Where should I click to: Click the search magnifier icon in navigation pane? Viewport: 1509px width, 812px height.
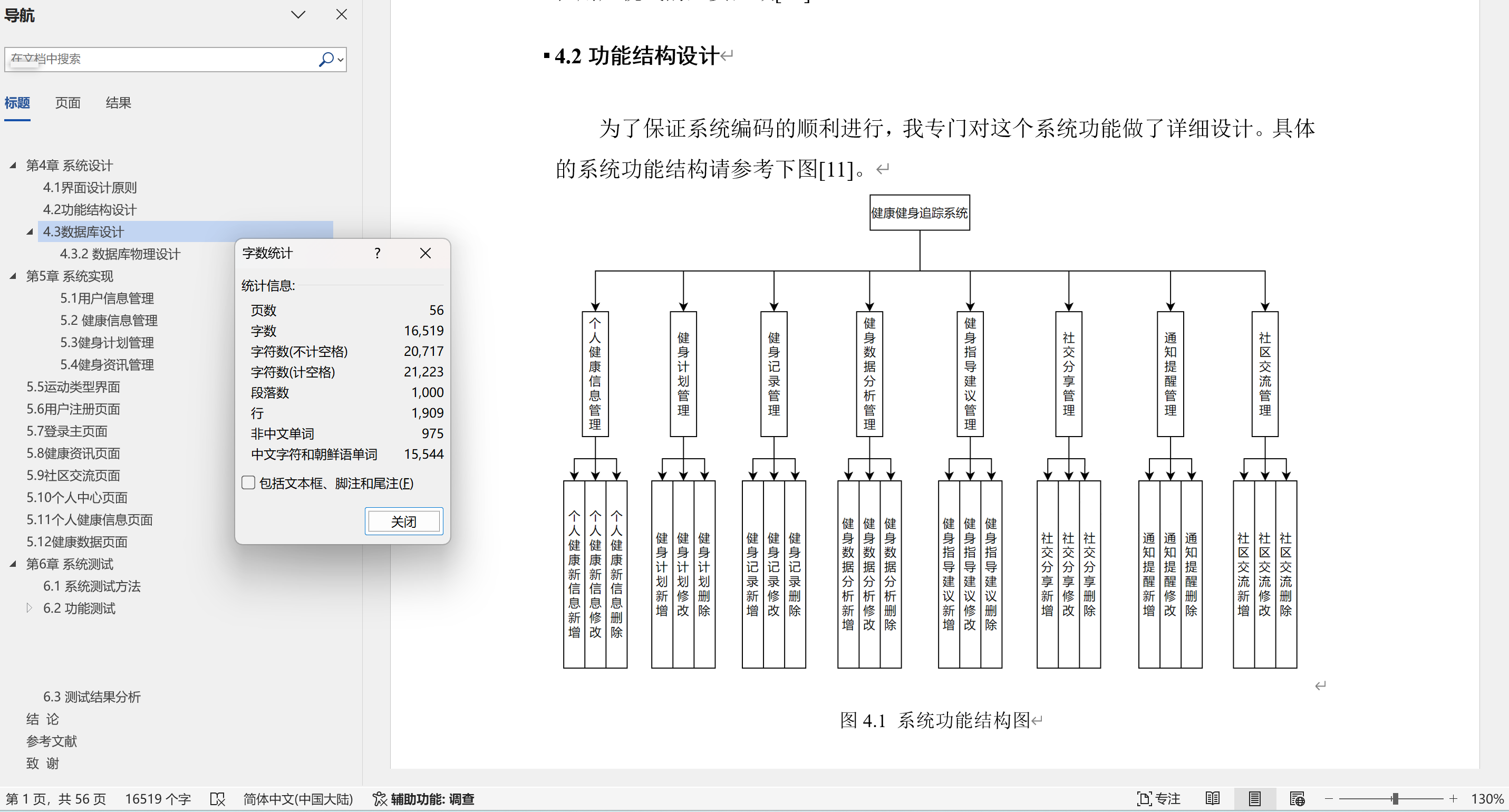(326, 59)
